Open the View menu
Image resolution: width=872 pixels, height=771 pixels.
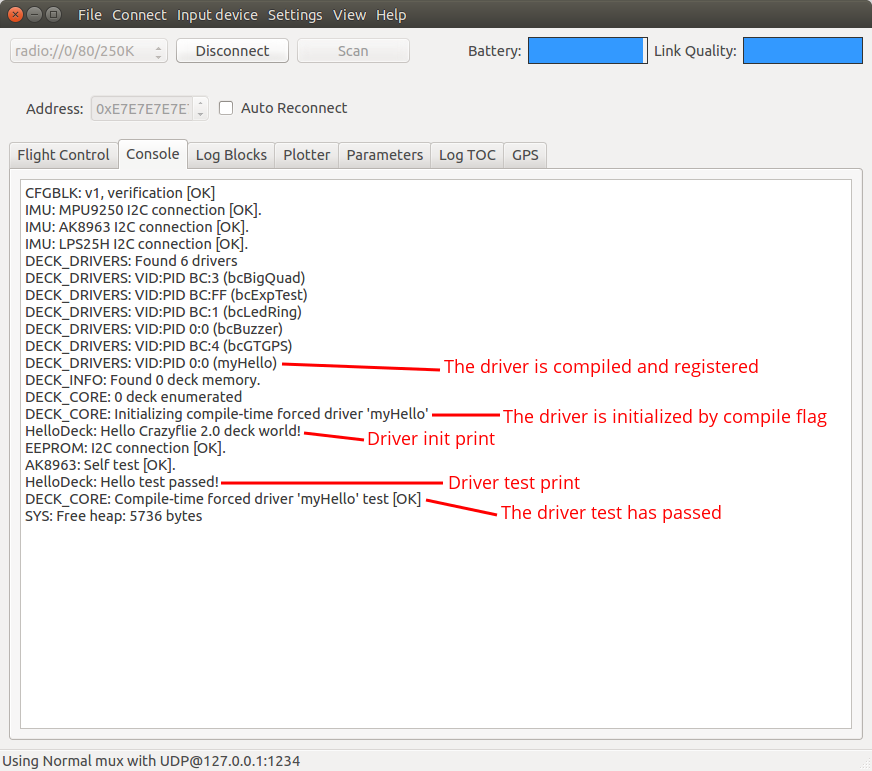point(349,15)
